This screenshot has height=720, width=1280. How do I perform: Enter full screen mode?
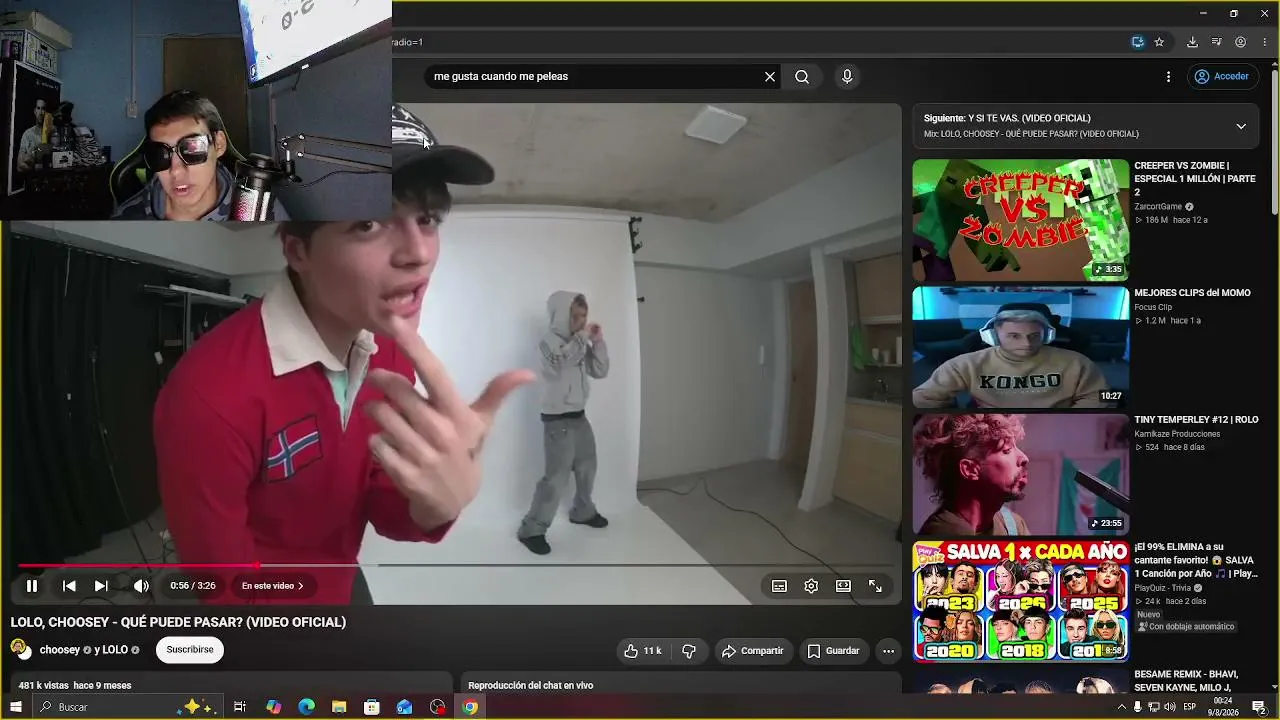[875, 586]
